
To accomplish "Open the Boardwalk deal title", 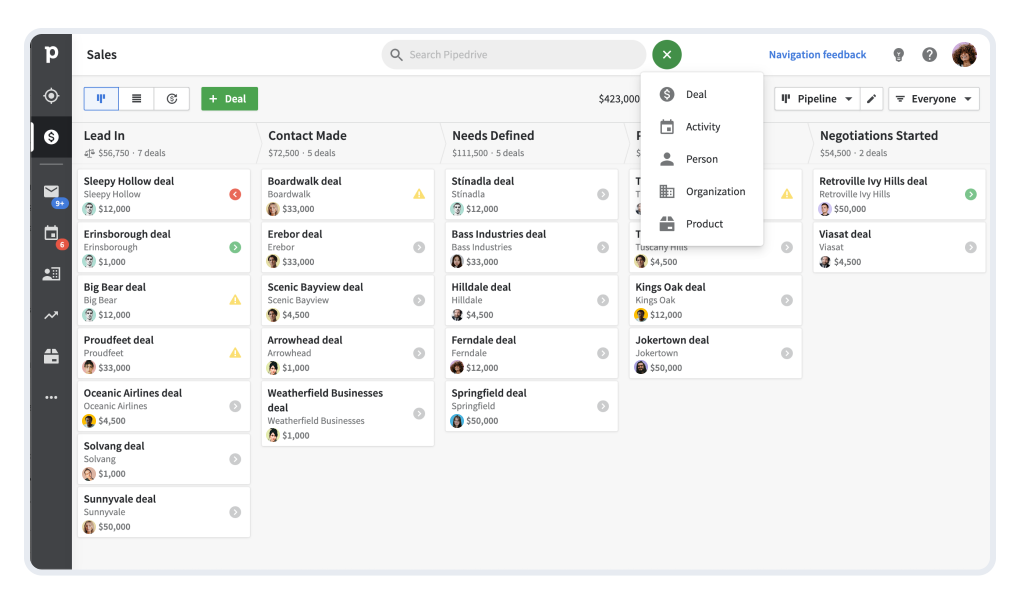I will tap(304, 181).
